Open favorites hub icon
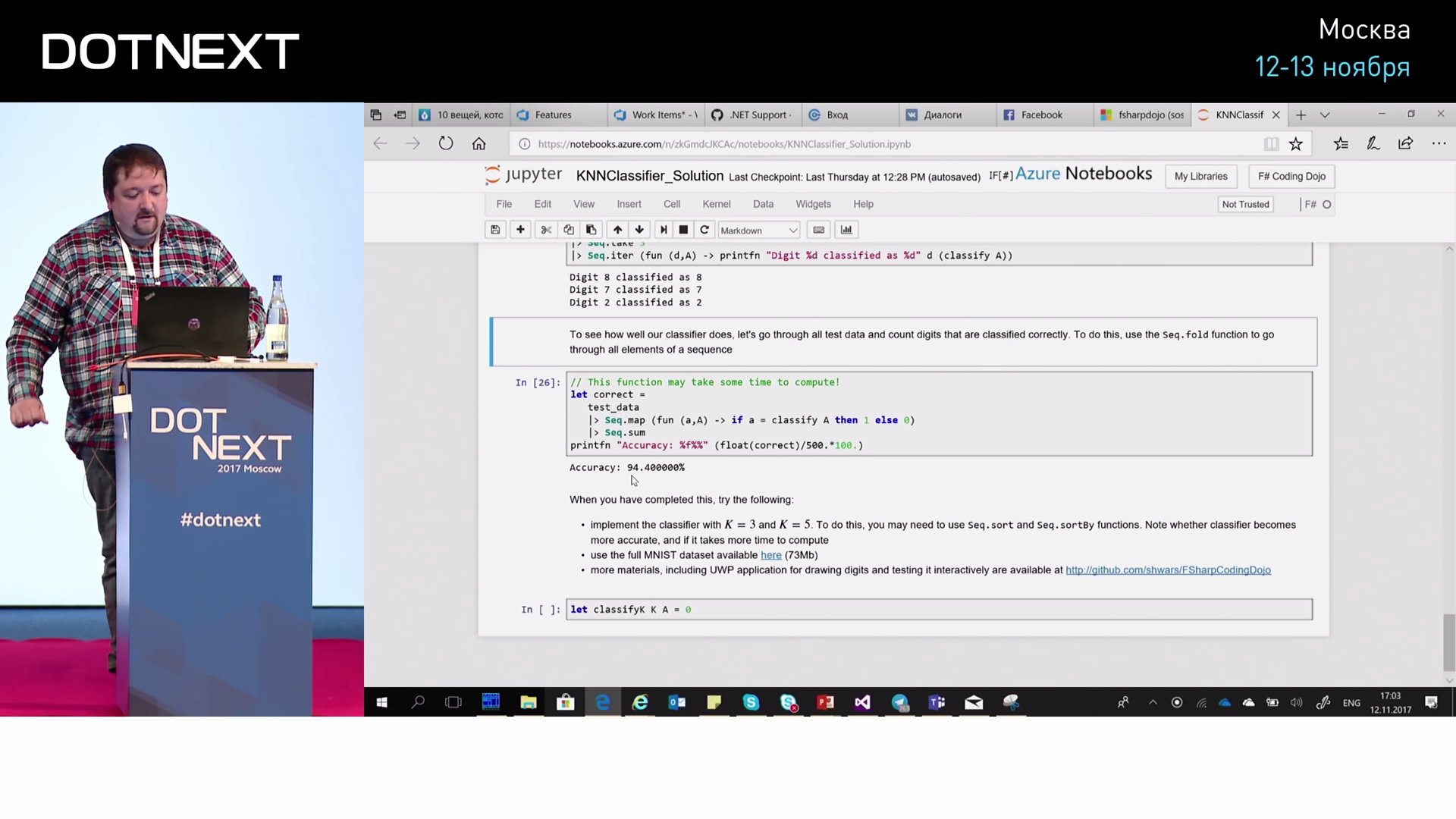 1341,143
